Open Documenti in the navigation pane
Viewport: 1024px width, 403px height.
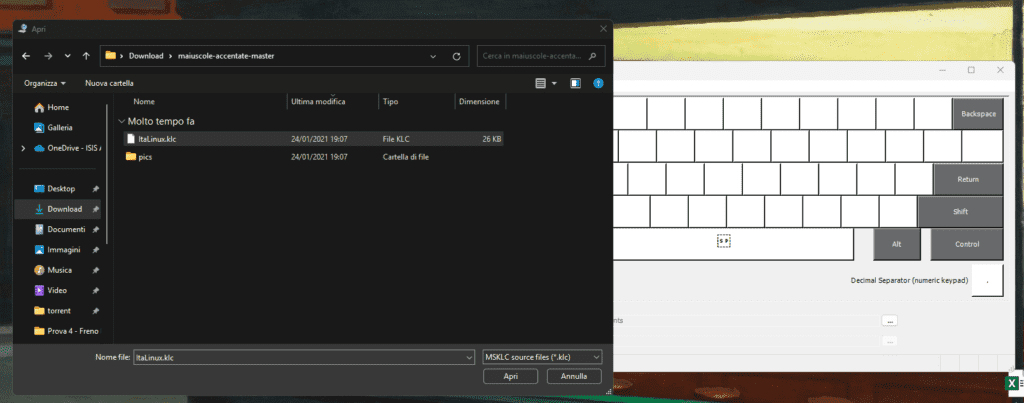point(65,229)
